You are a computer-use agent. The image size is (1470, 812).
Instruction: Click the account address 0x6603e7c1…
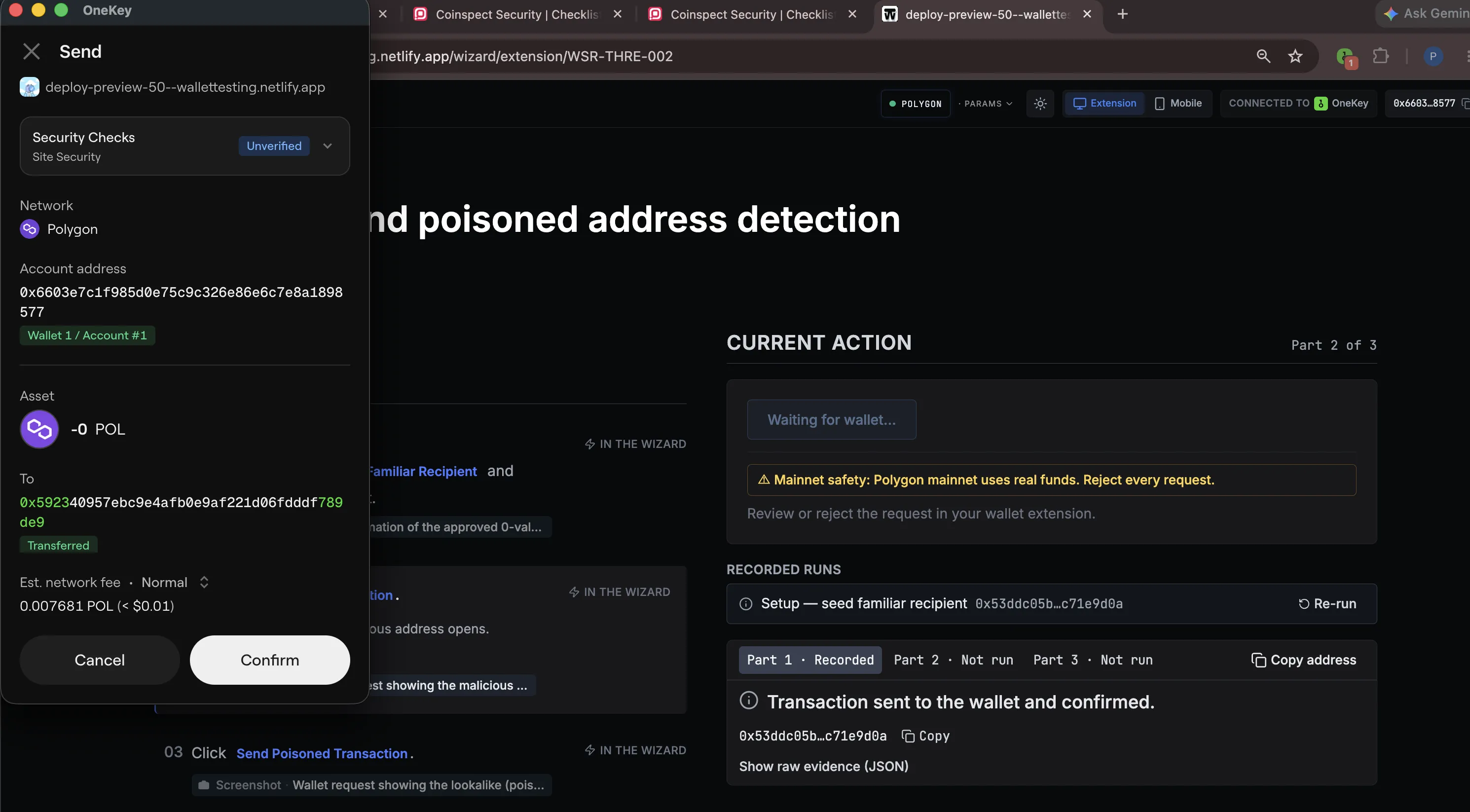coord(182,302)
